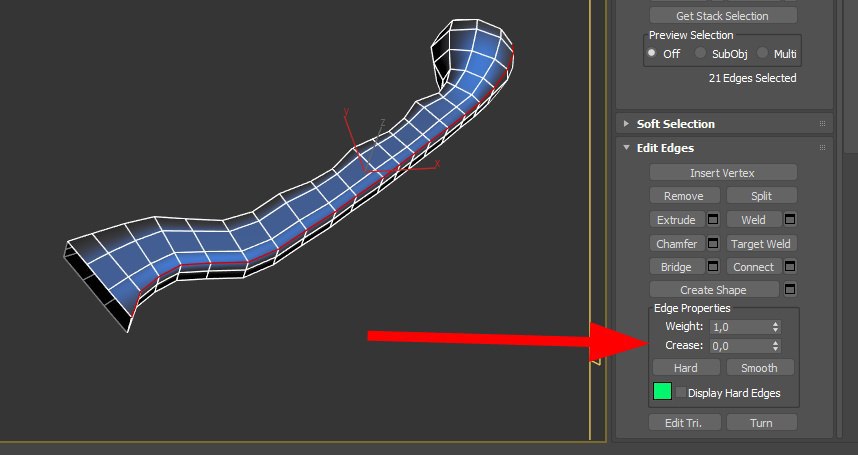
Task: Click the Edit Tri. button
Action: (684, 422)
